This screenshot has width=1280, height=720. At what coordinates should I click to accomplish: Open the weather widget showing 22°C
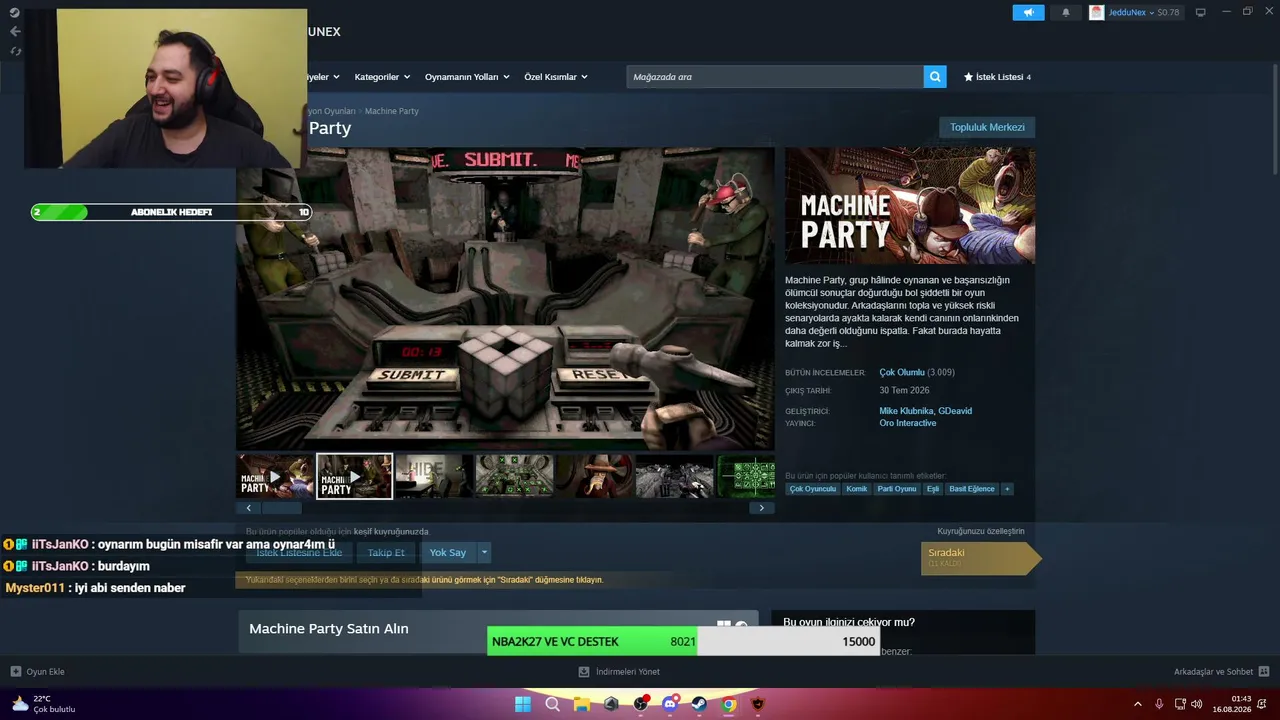44,704
